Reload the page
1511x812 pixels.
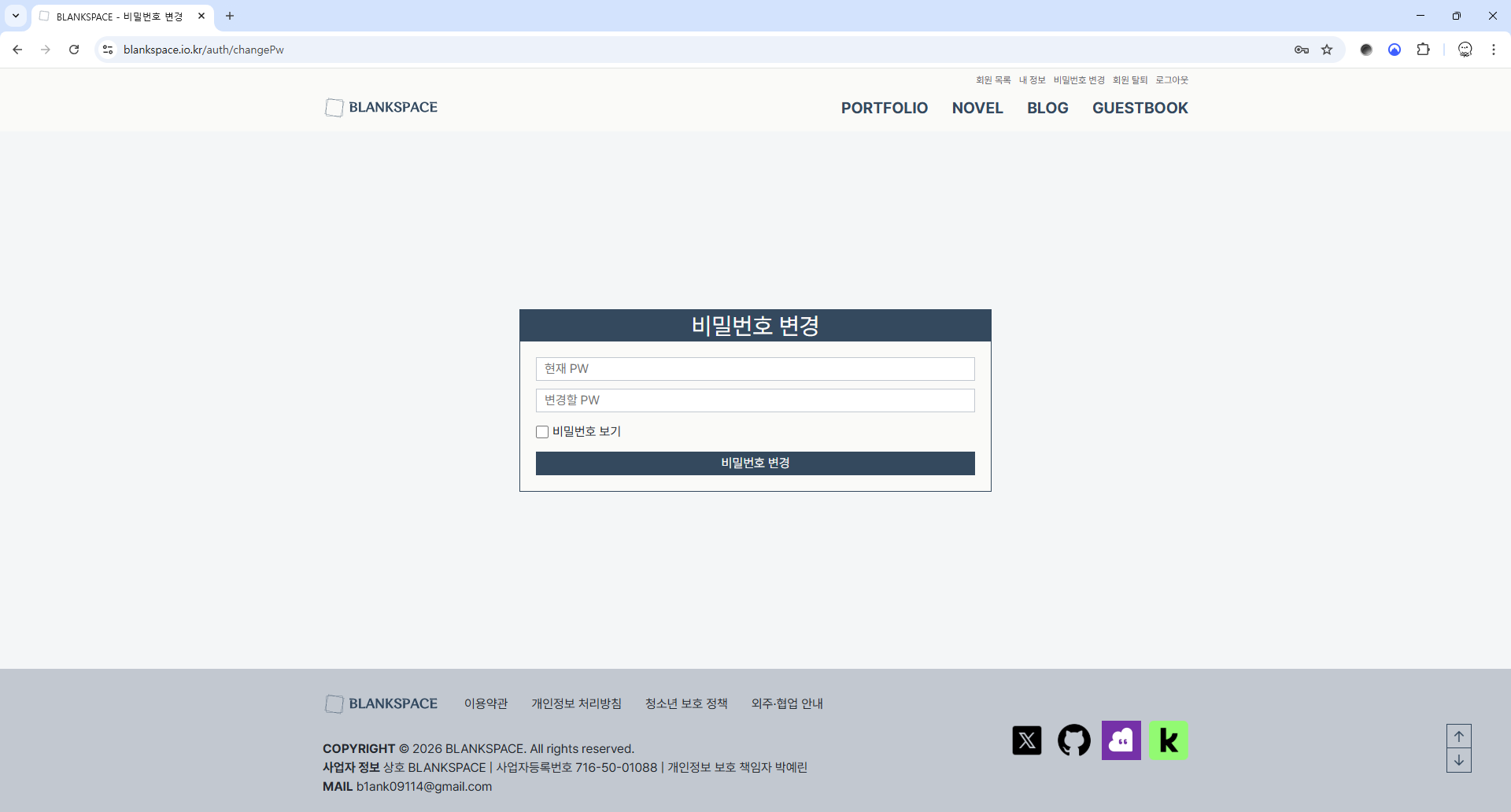click(74, 50)
